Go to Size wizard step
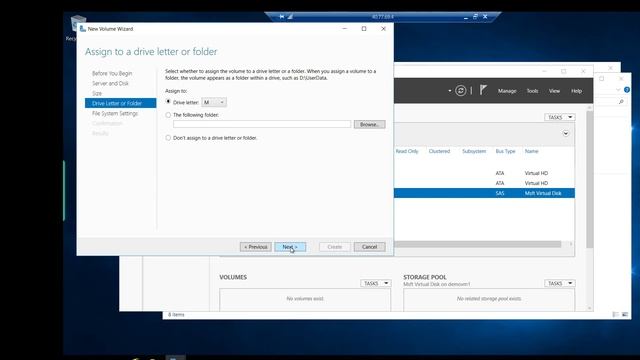The image size is (640, 360). pyautogui.click(x=97, y=93)
